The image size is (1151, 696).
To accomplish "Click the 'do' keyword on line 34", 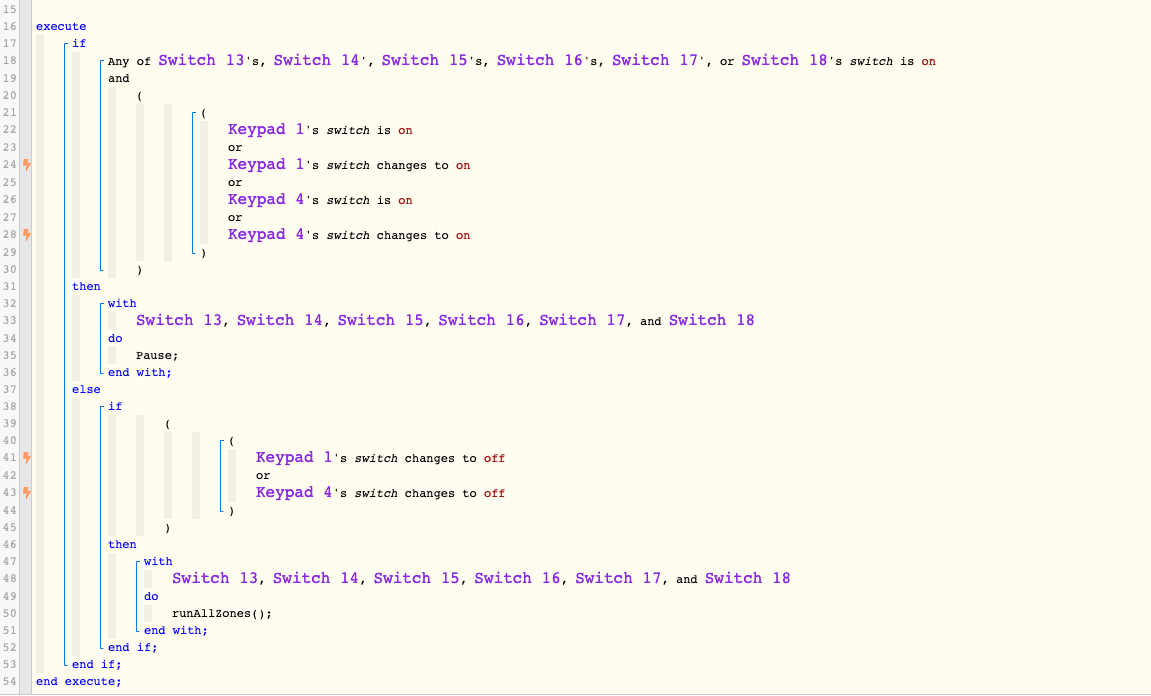I will click(x=115, y=338).
